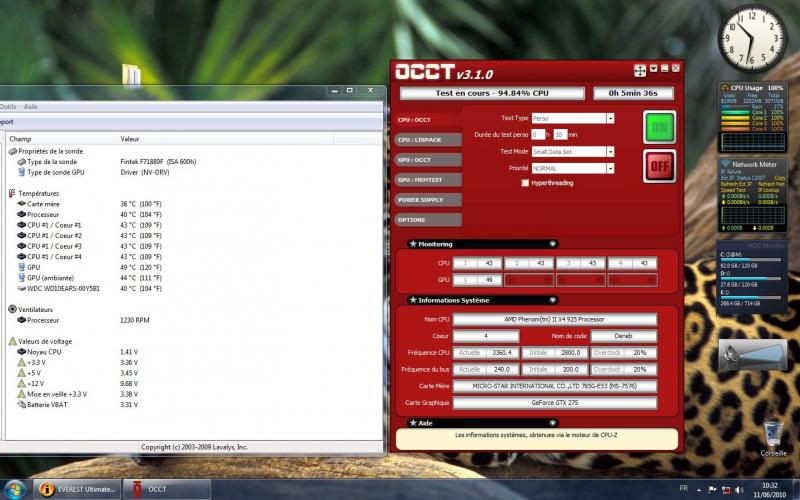The image size is (800, 500).
Task: Click the C: drive usage bar
Action: click(x=750, y=260)
